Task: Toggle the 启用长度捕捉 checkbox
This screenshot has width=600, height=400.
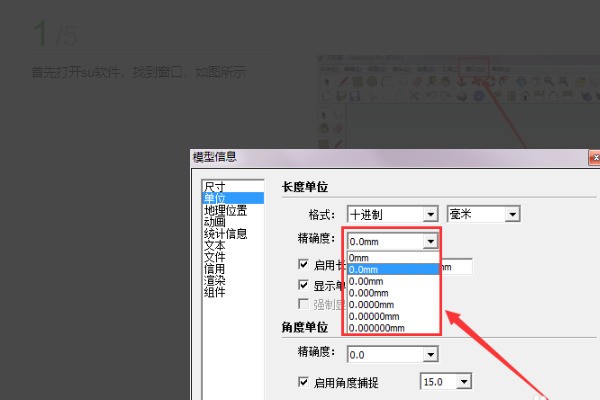Action: pos(303,264)
